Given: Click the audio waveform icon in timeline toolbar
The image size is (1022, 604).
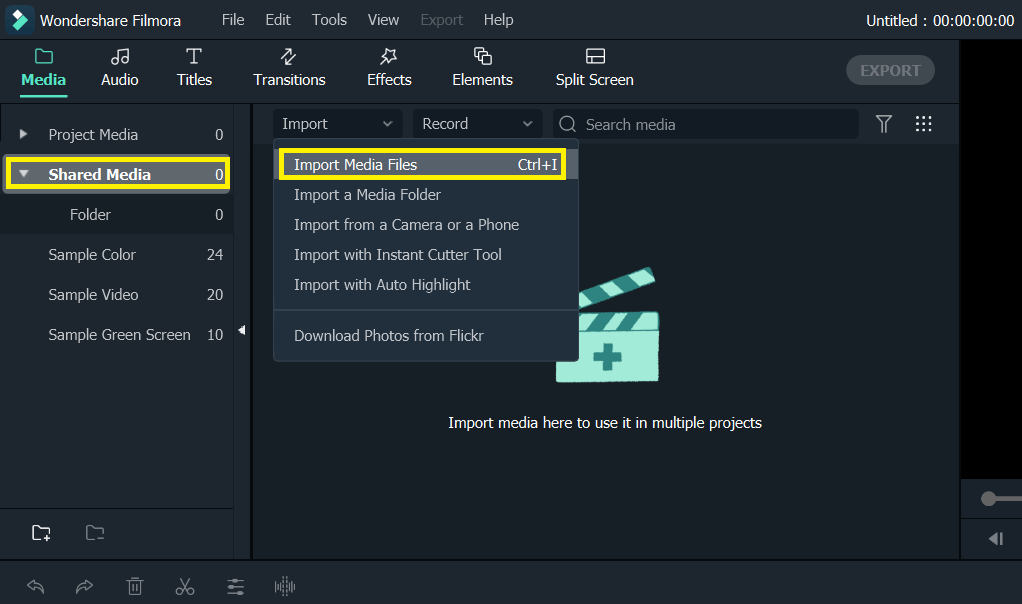Looking at the screenshot, I should click(285, 586).
